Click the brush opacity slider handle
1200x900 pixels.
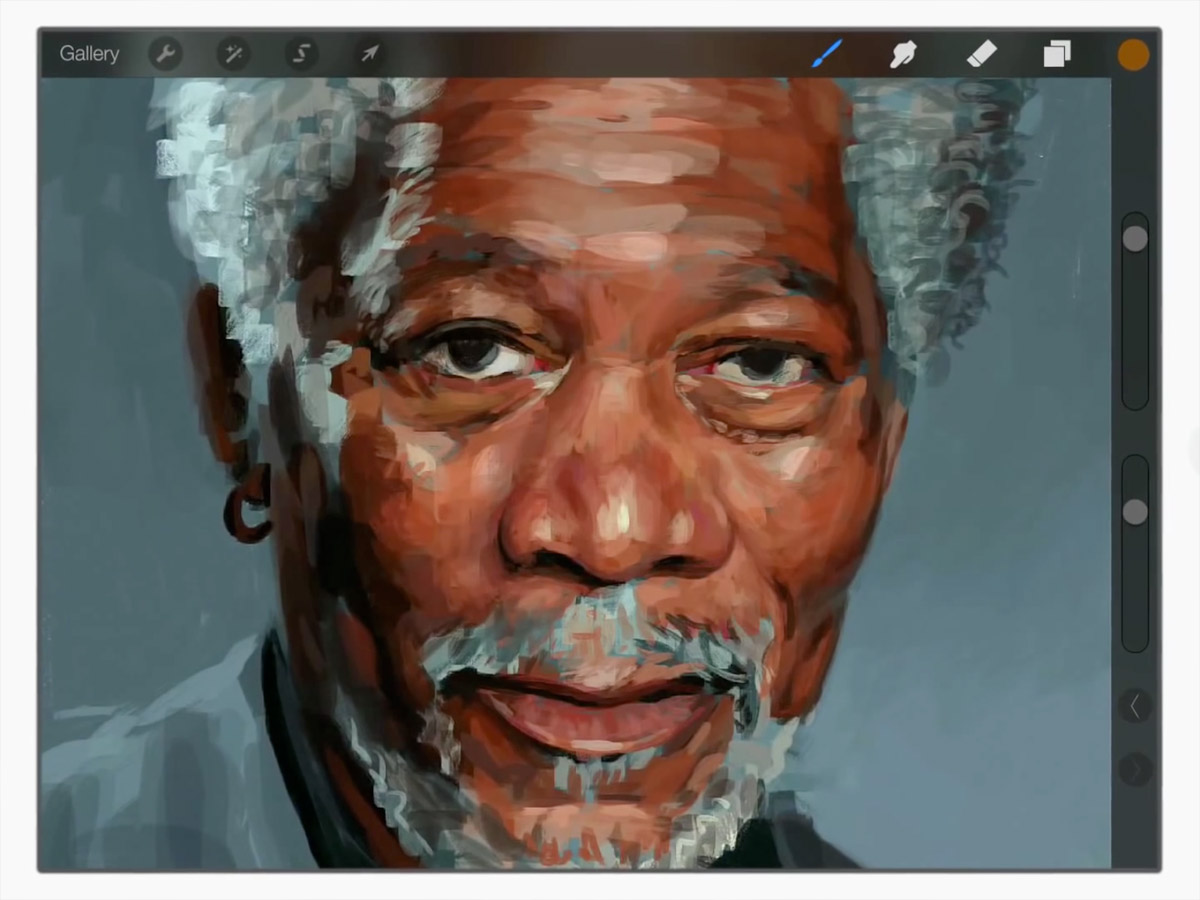click(1135, 512)
